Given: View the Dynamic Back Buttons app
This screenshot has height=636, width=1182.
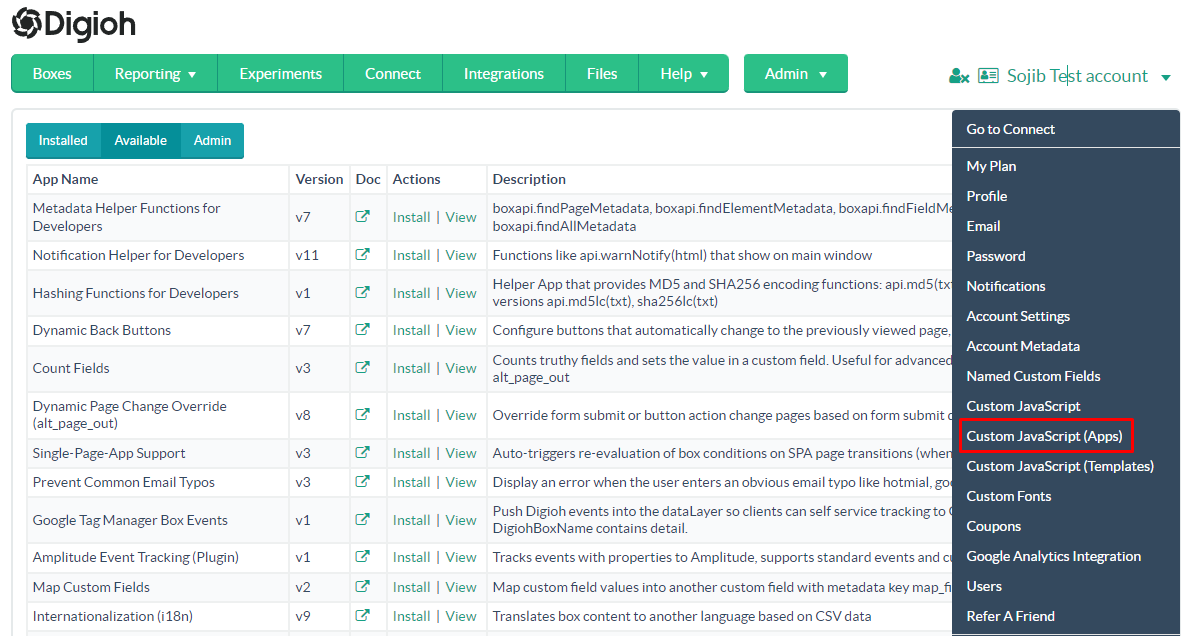Looking at the screenshot, I should tap(461, 330).
